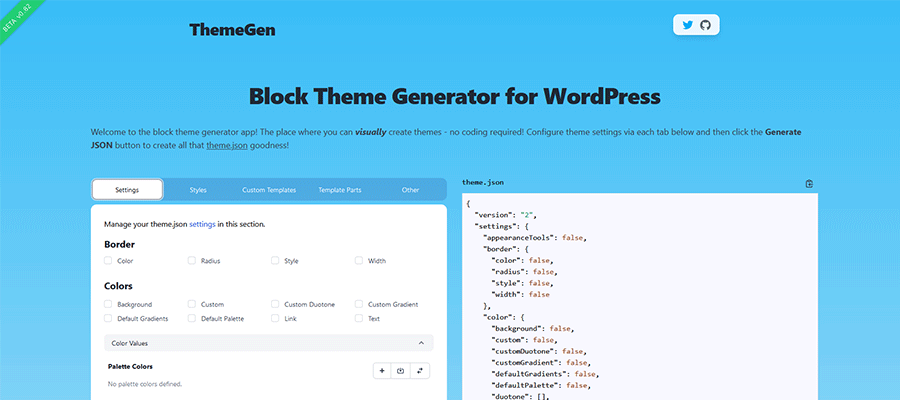Click the rightmost palette colors icon button
This screenshot has height=400, width=900.
click(420, 370)
